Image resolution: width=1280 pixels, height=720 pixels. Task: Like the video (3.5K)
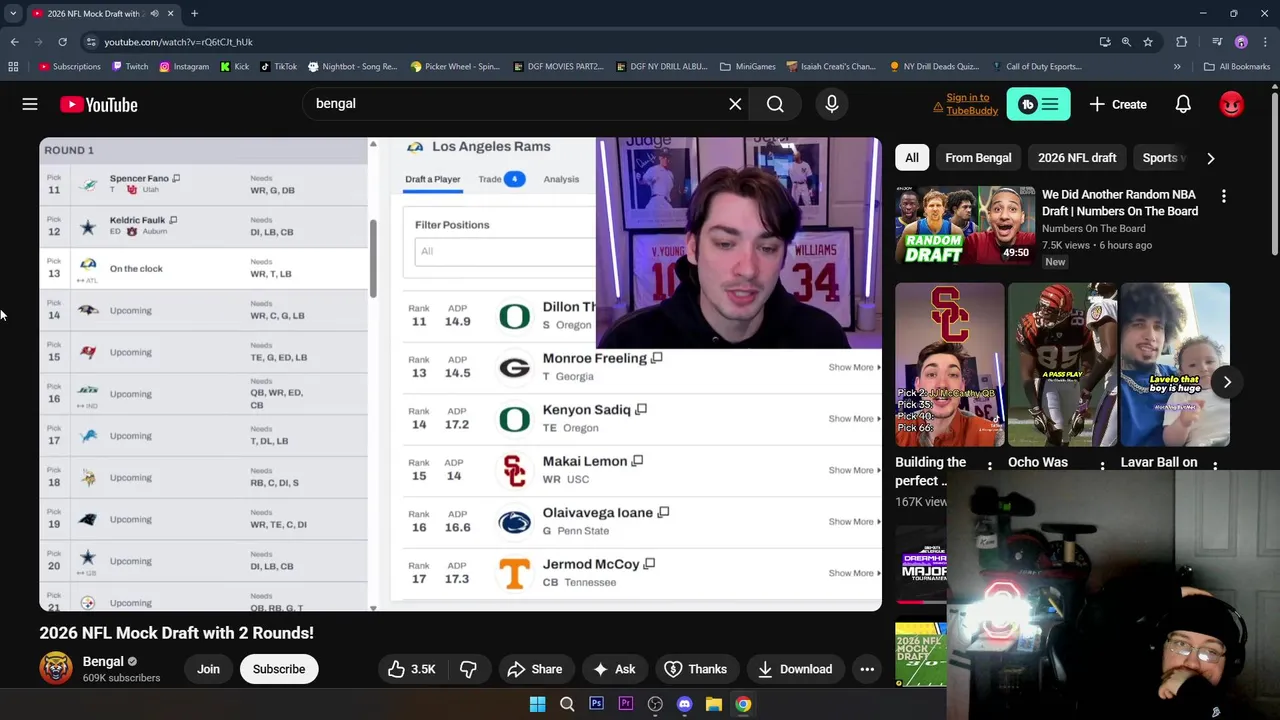coord(413,669)
